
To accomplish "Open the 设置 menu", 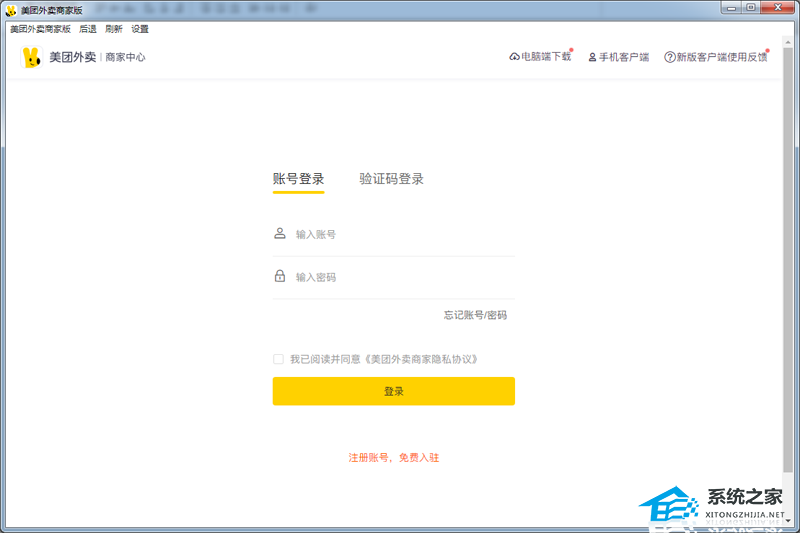I will [x=140, y=29].
